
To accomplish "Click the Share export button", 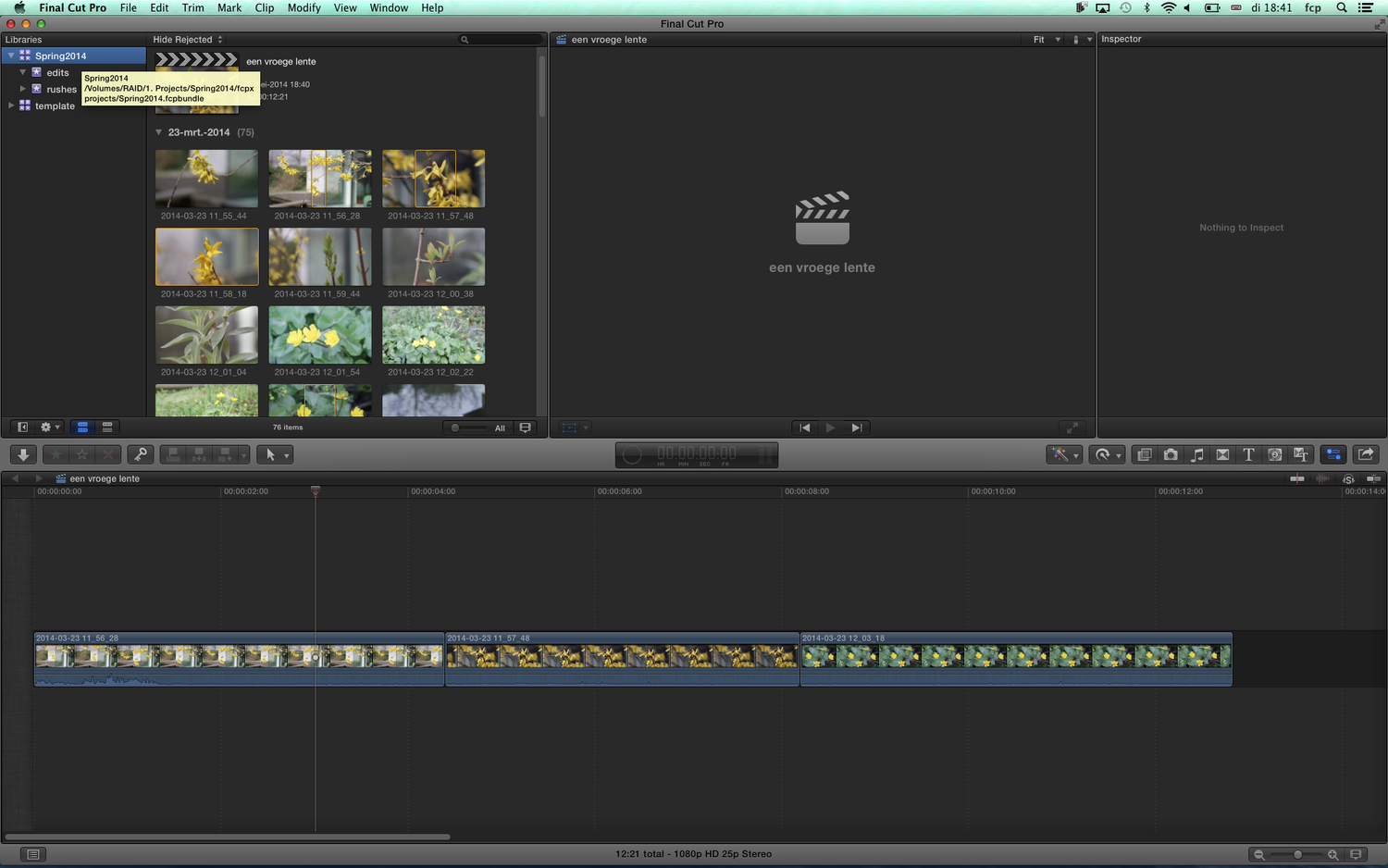I will (x=1366, y=454).
